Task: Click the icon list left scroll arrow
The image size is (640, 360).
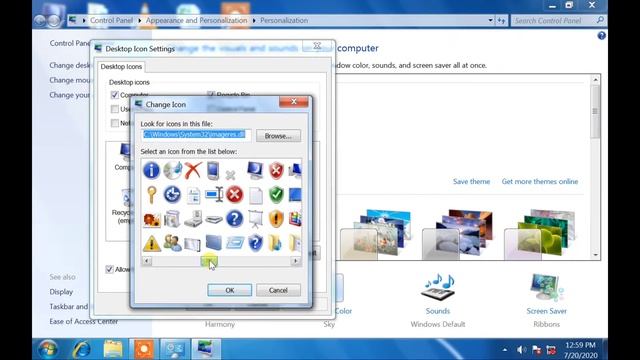Action: (147, 261)
